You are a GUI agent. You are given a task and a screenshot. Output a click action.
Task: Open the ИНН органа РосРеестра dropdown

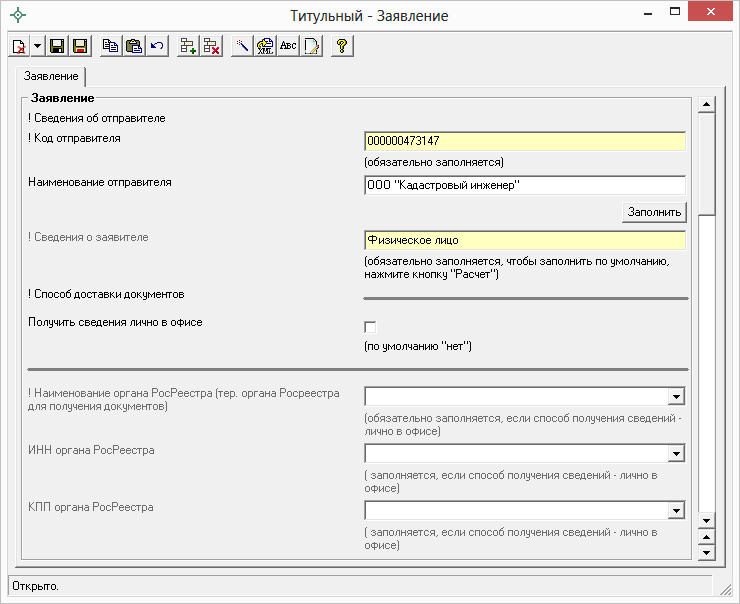pos(676,453)
